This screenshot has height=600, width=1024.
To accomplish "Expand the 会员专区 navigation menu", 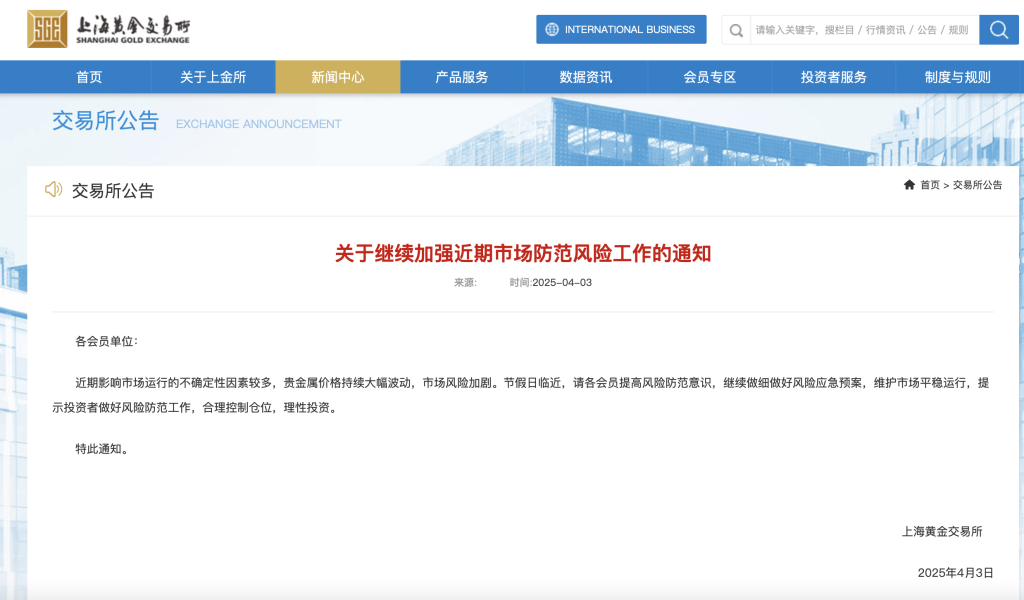I will 709,77.
